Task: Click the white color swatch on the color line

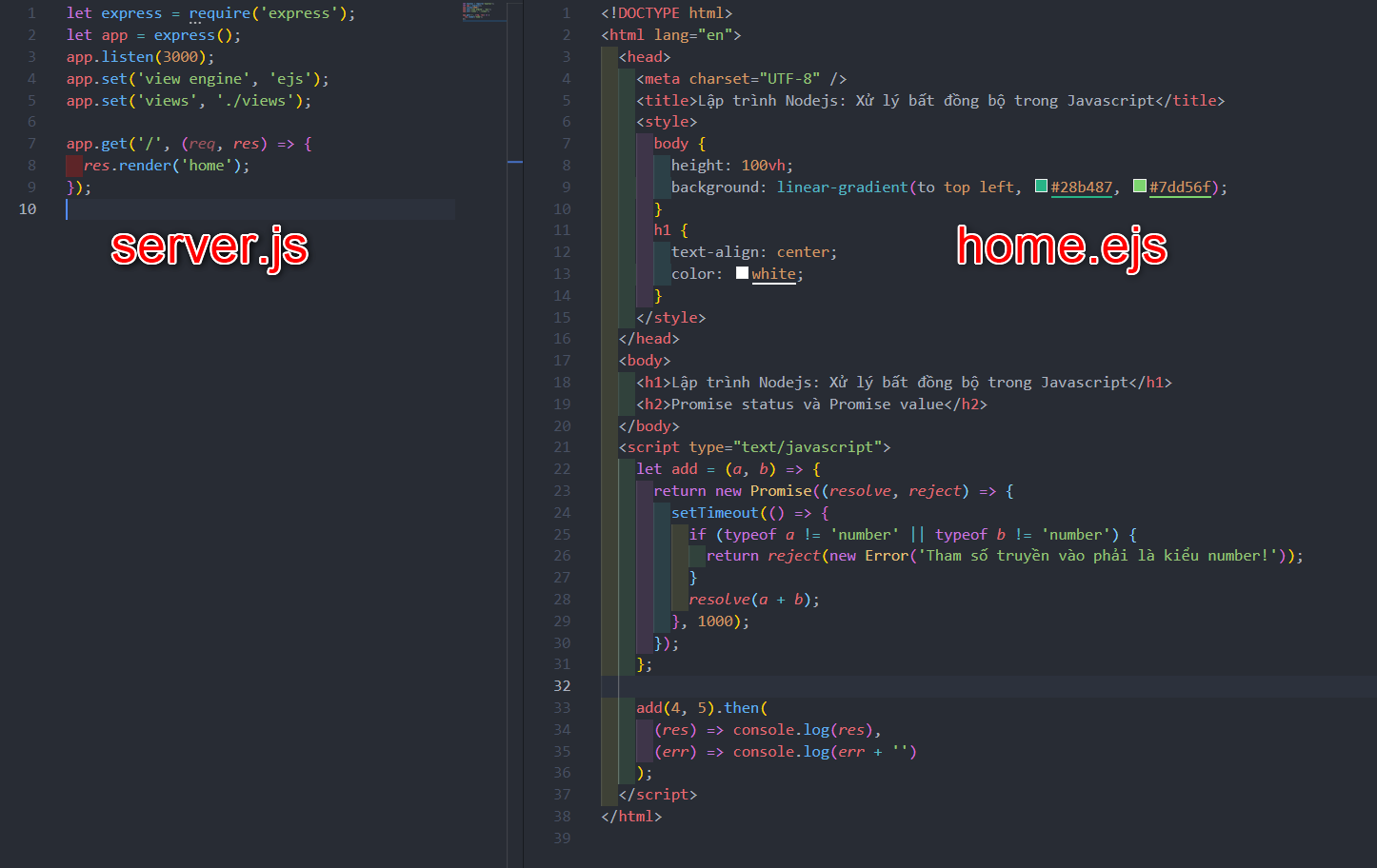Action: pyautogui.click(x=742, y=273)
